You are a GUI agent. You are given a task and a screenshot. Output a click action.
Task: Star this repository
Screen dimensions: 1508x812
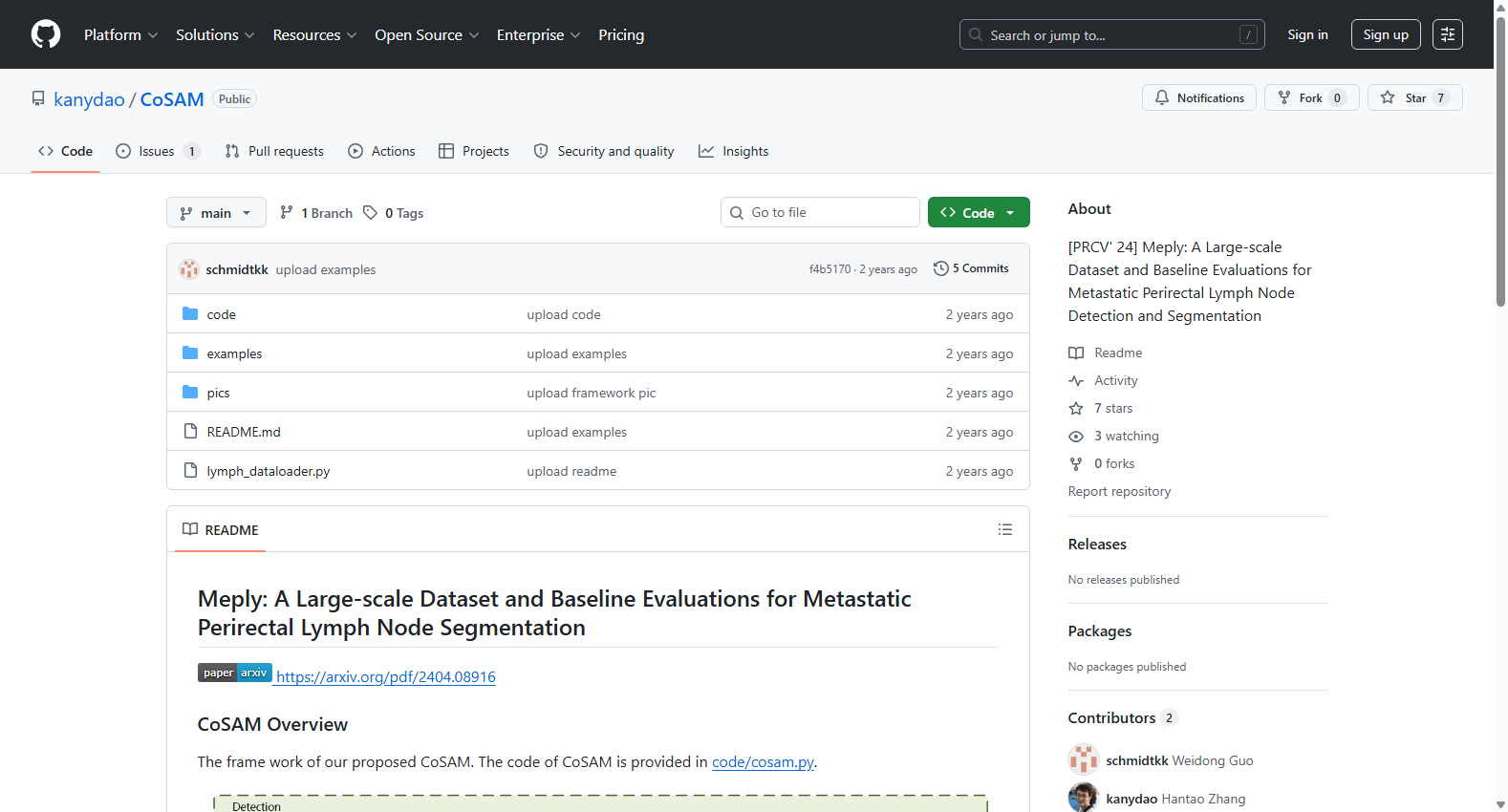click(x=1415, y=97)
